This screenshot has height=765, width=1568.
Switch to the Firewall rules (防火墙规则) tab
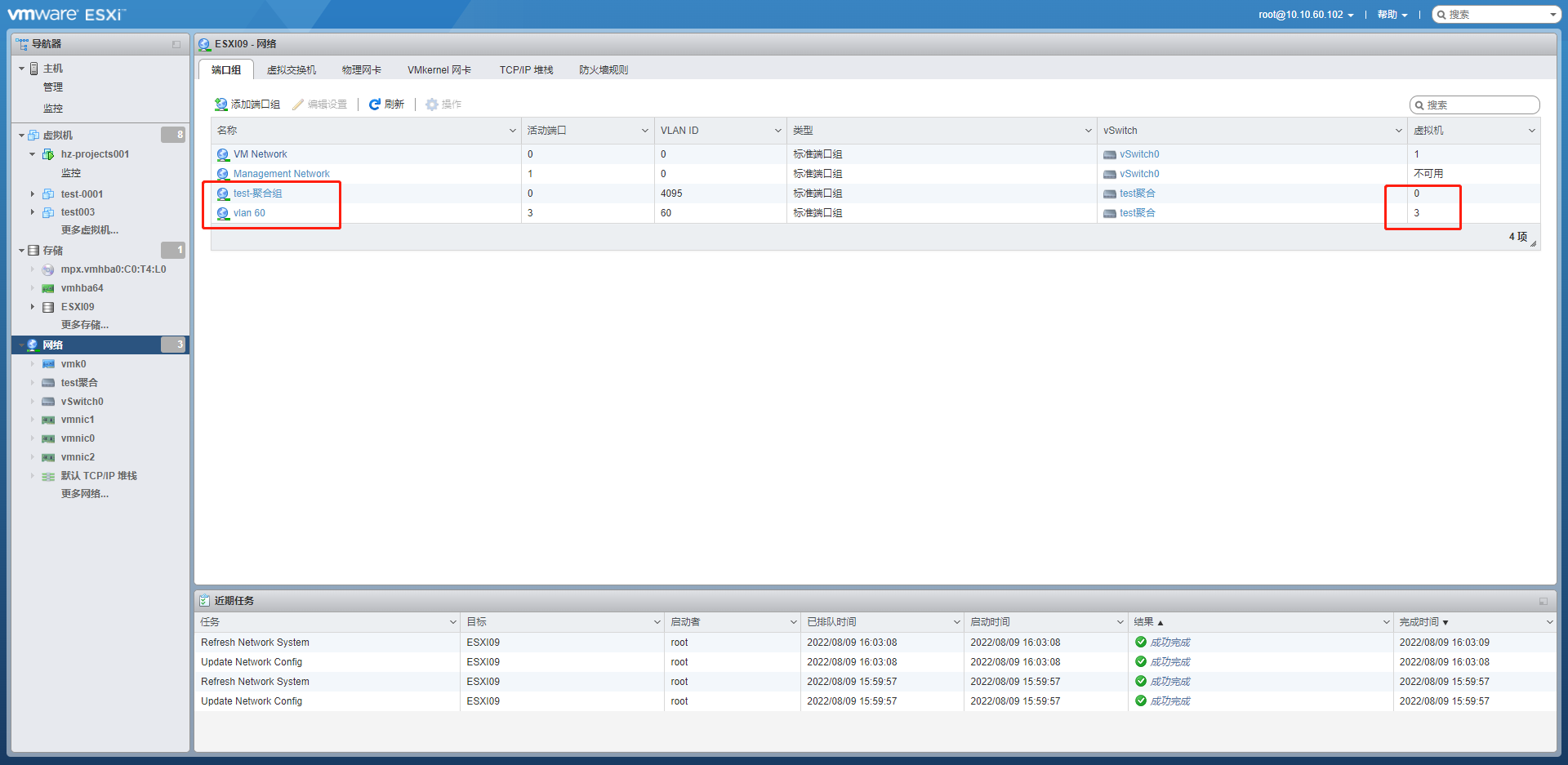coord(604,70)
